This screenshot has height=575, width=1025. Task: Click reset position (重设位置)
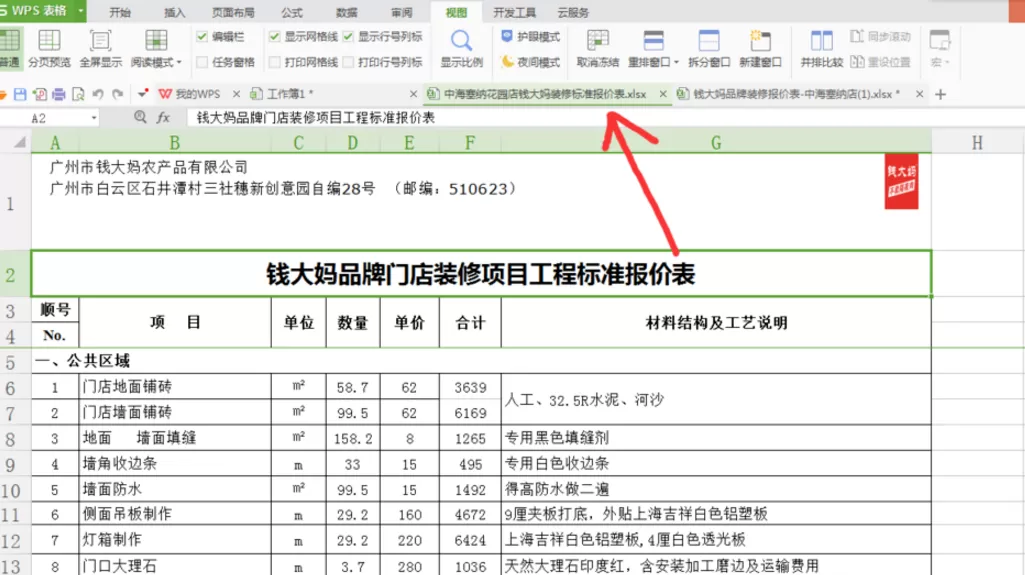click(880, 62)
